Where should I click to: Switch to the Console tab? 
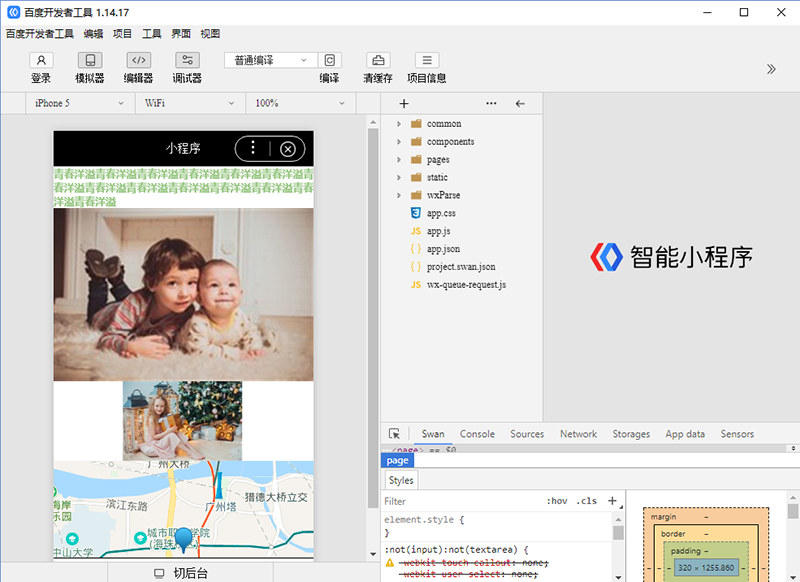[x=477, y=434]
